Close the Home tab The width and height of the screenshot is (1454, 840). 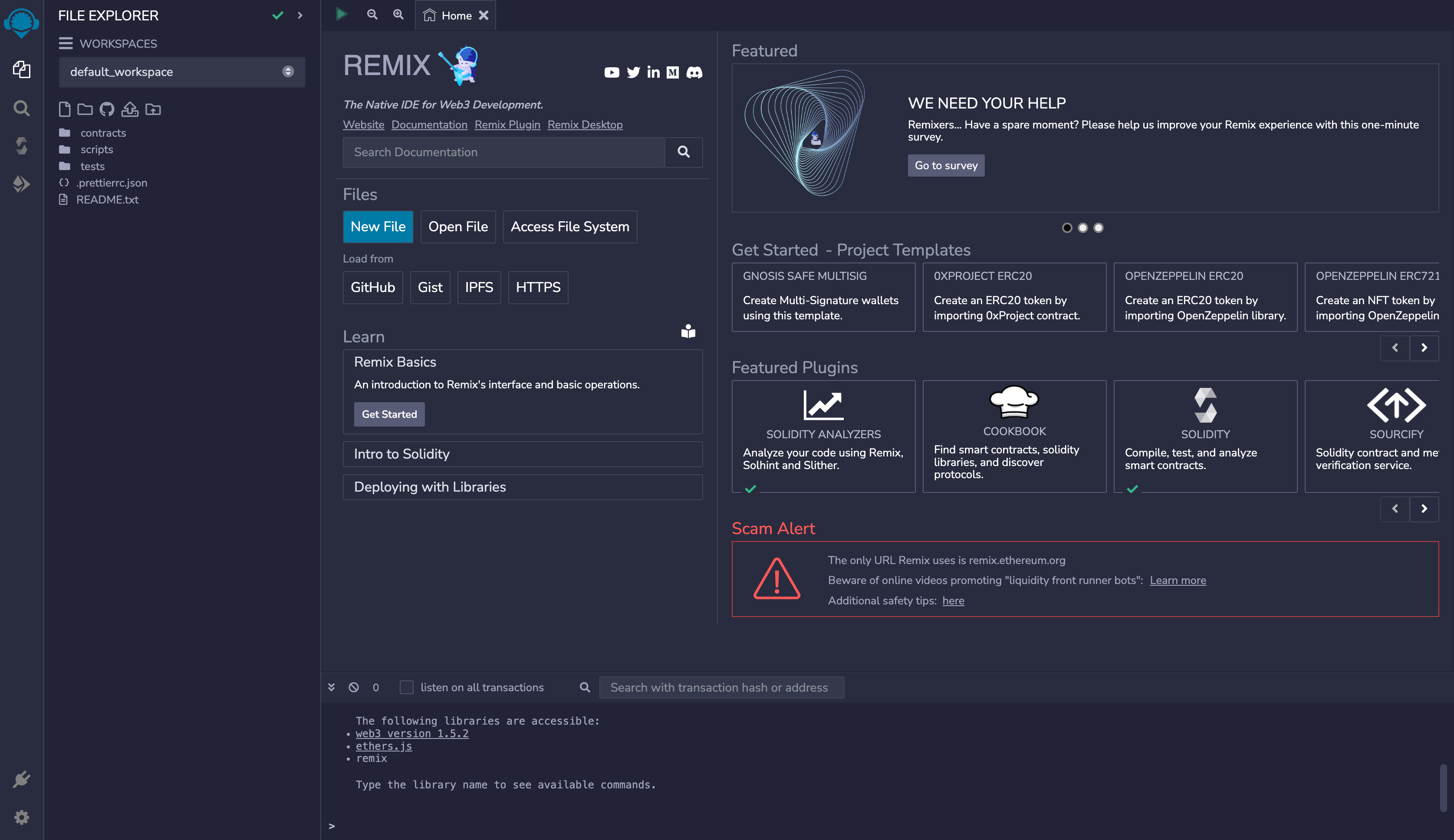484,15
